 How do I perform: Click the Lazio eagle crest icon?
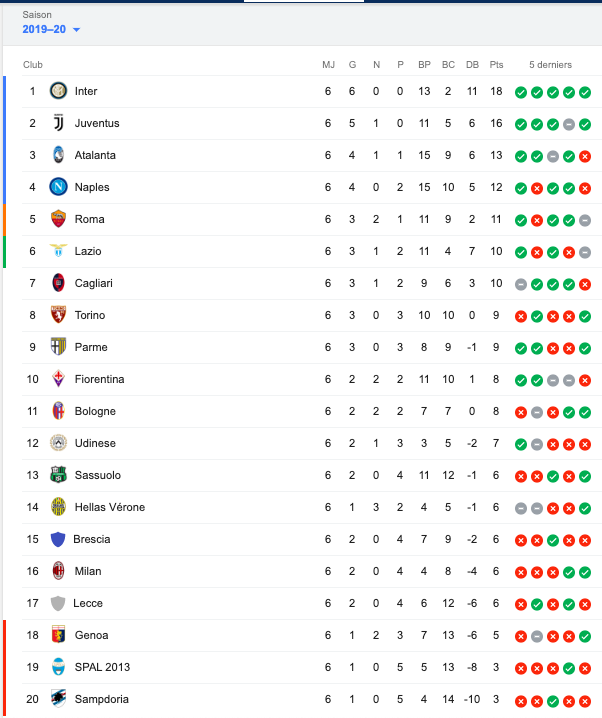click(x=58, y=250)
